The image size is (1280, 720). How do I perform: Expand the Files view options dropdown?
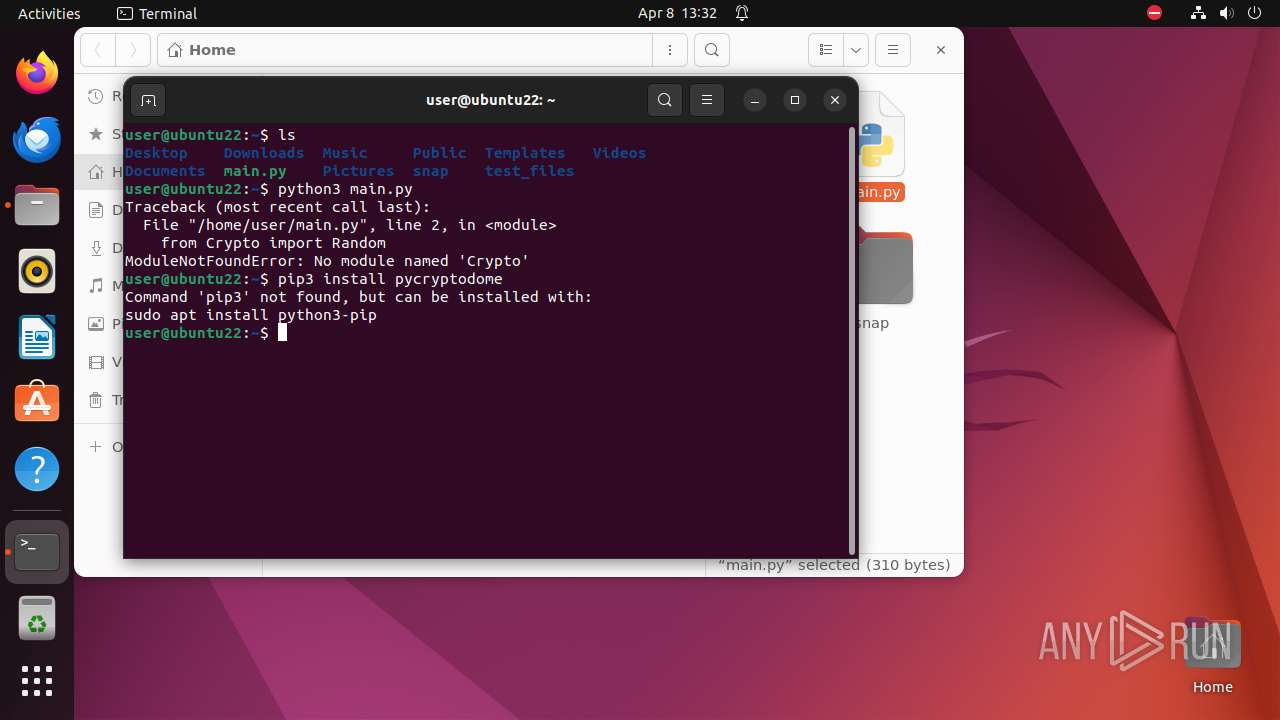tap(856, 50)
